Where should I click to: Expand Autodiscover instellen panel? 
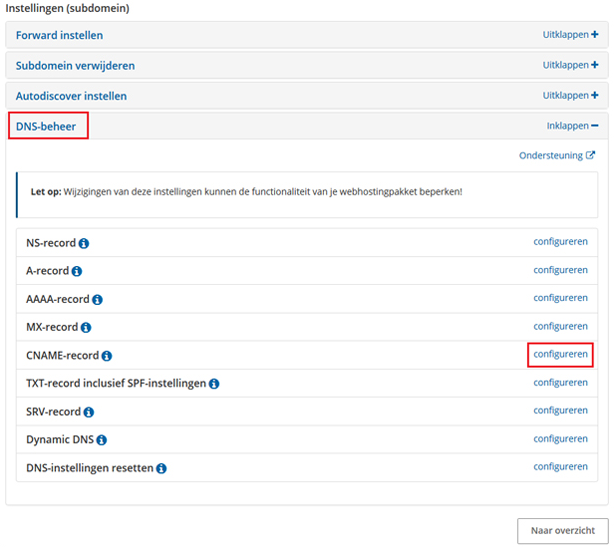[570, 95]
